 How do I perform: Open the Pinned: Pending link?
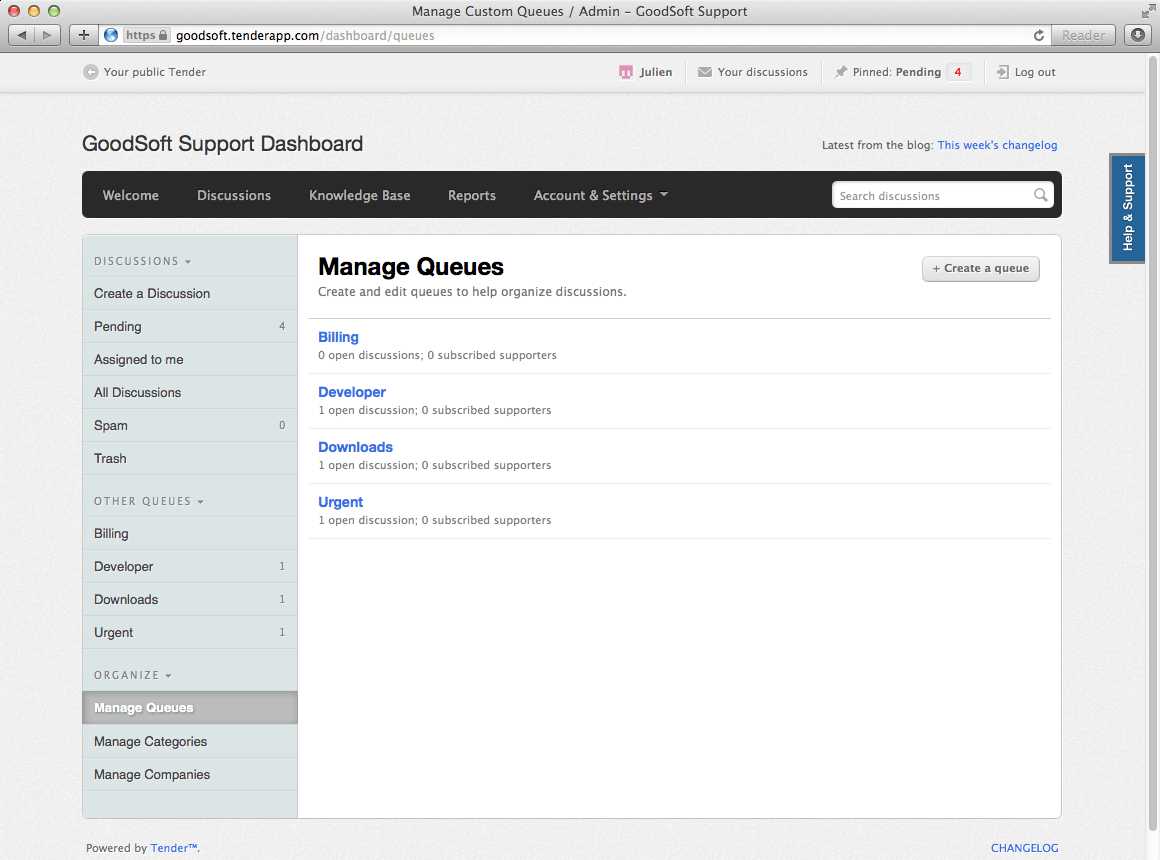coord(897,72)
